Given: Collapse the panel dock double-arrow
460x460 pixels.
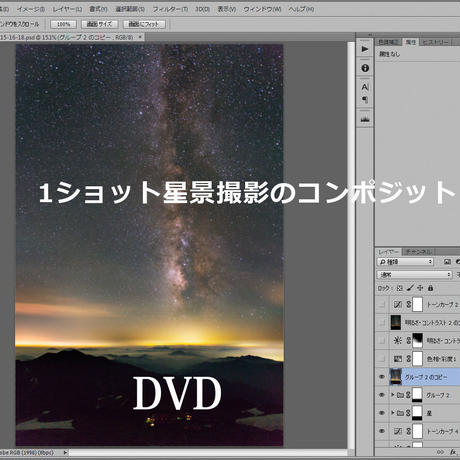Looking at the screenshot, I should (370, 35).
